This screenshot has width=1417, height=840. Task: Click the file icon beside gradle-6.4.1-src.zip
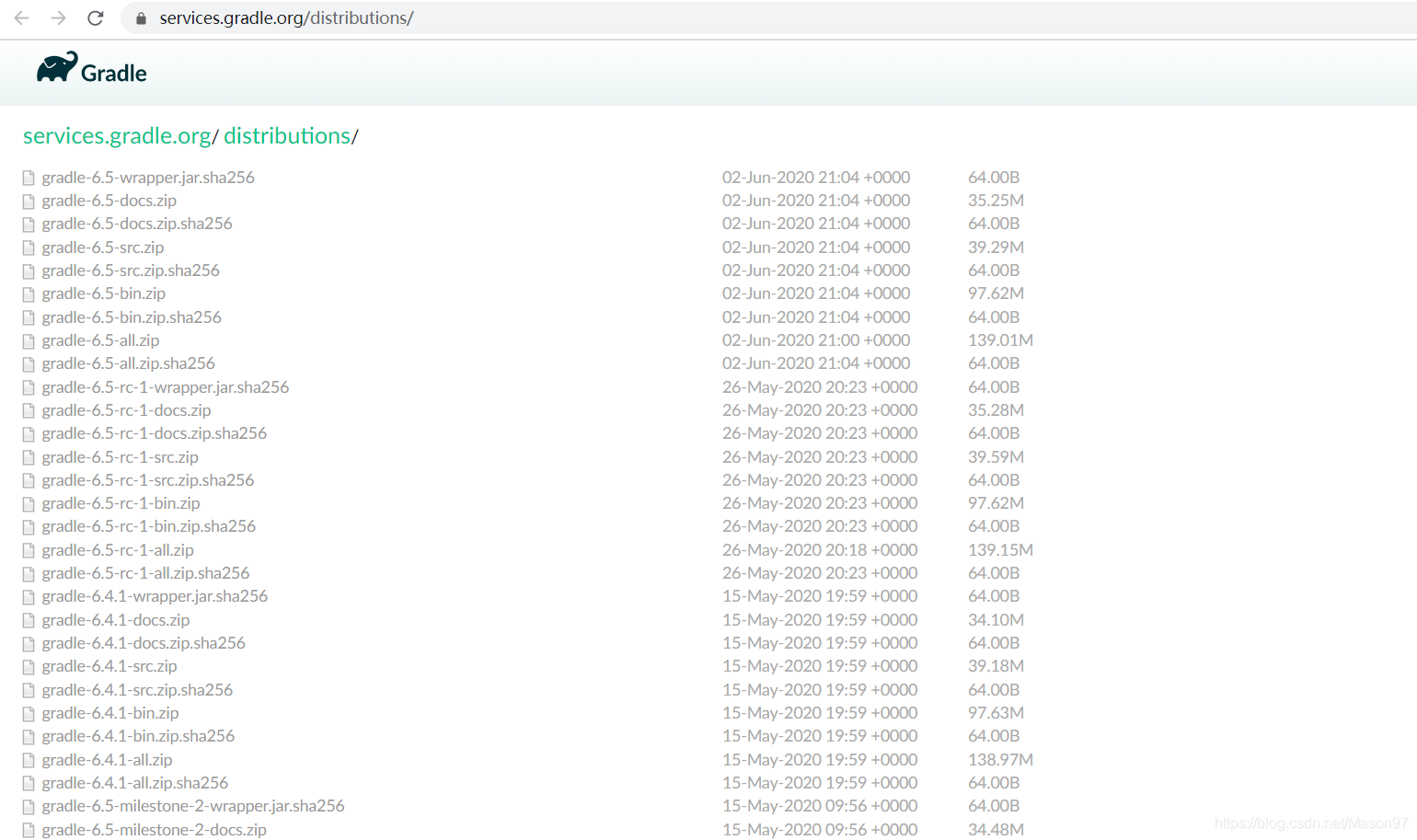point(29,666)
